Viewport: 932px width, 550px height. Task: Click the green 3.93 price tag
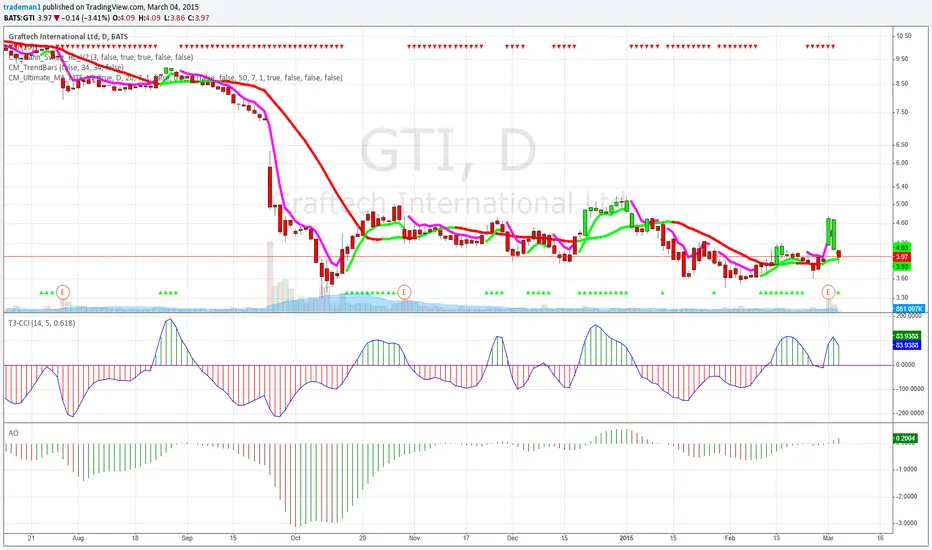click(x=902, y=267)
